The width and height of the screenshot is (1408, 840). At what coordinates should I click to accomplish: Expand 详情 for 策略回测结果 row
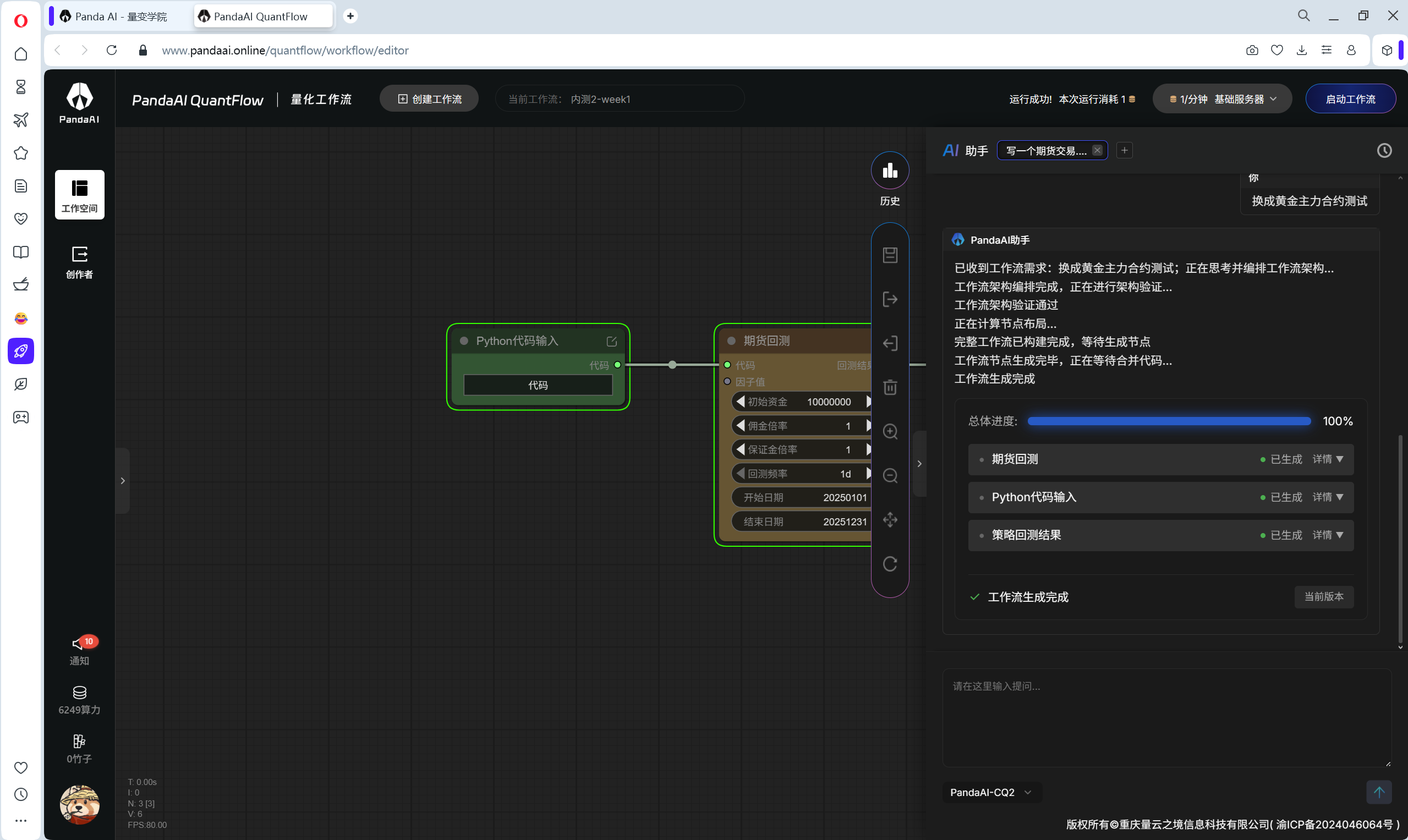1328,535
